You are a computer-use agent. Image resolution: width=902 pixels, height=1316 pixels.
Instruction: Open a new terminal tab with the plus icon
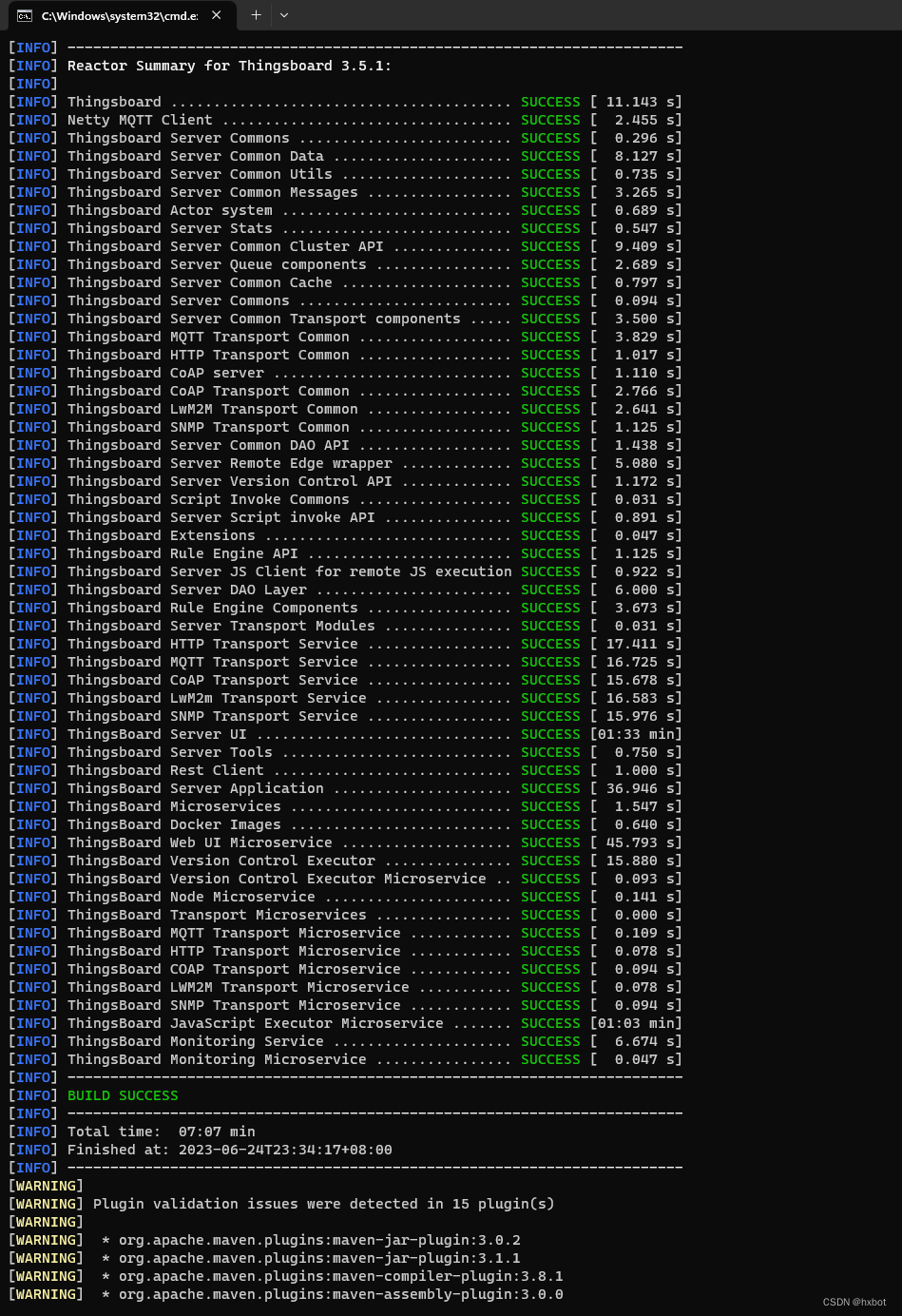255,15
